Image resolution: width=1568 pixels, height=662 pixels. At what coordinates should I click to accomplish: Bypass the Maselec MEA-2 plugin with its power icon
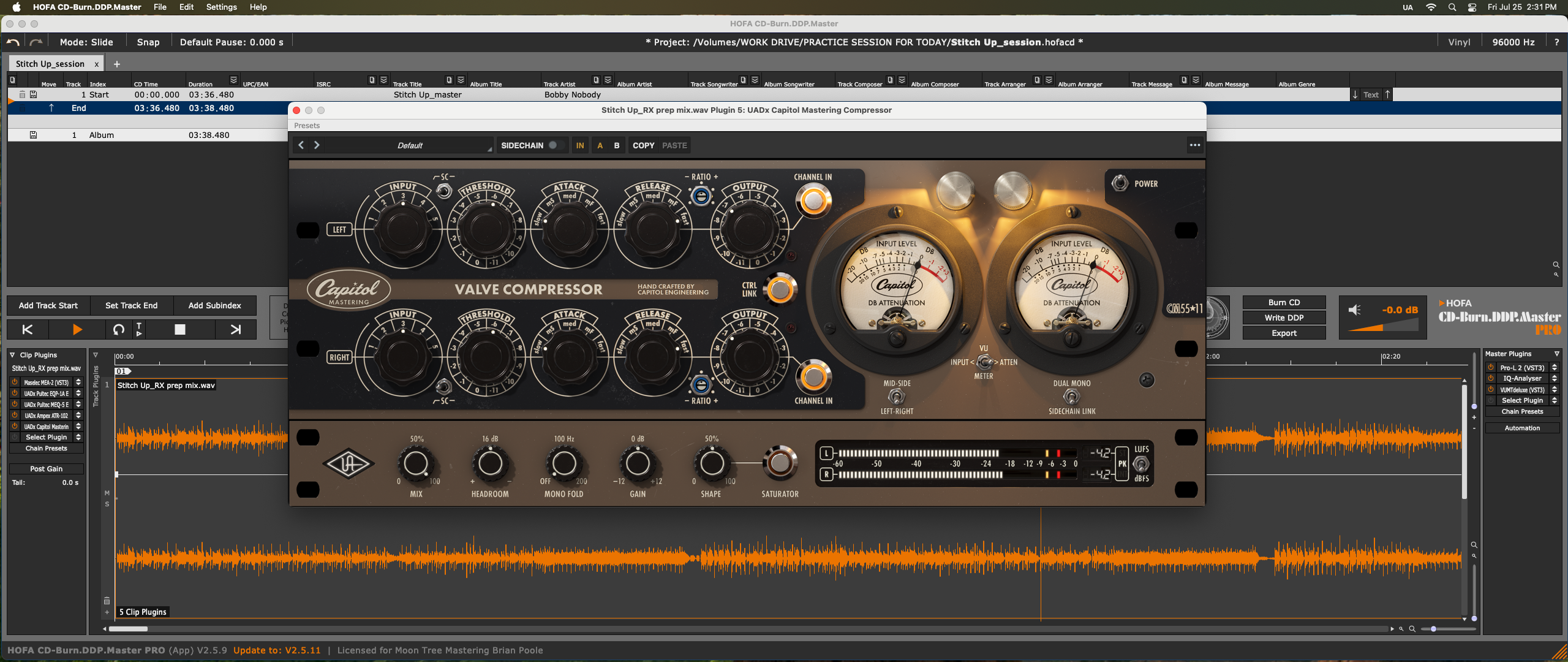click(x=15, y=382)
